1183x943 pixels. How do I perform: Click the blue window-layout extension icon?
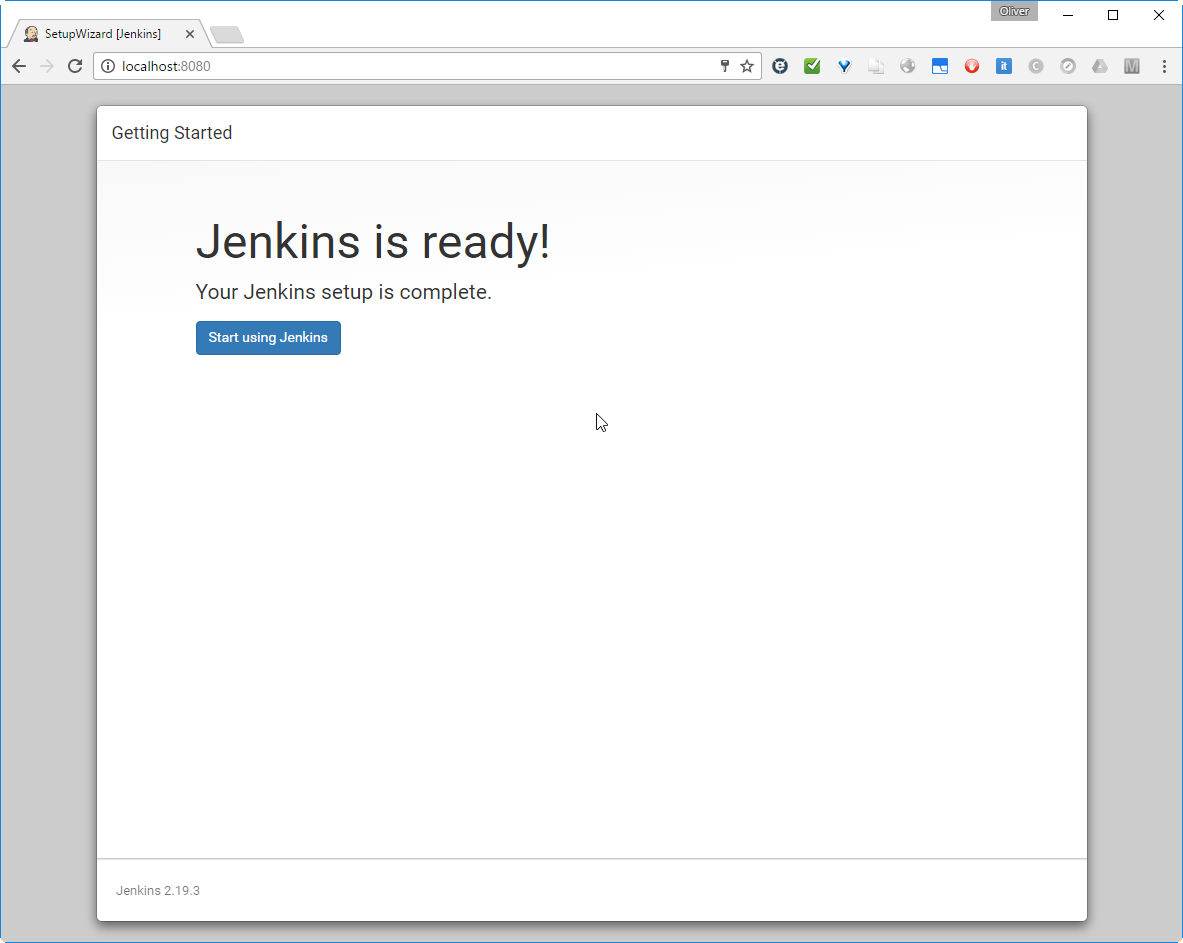(x=940, y=66)
